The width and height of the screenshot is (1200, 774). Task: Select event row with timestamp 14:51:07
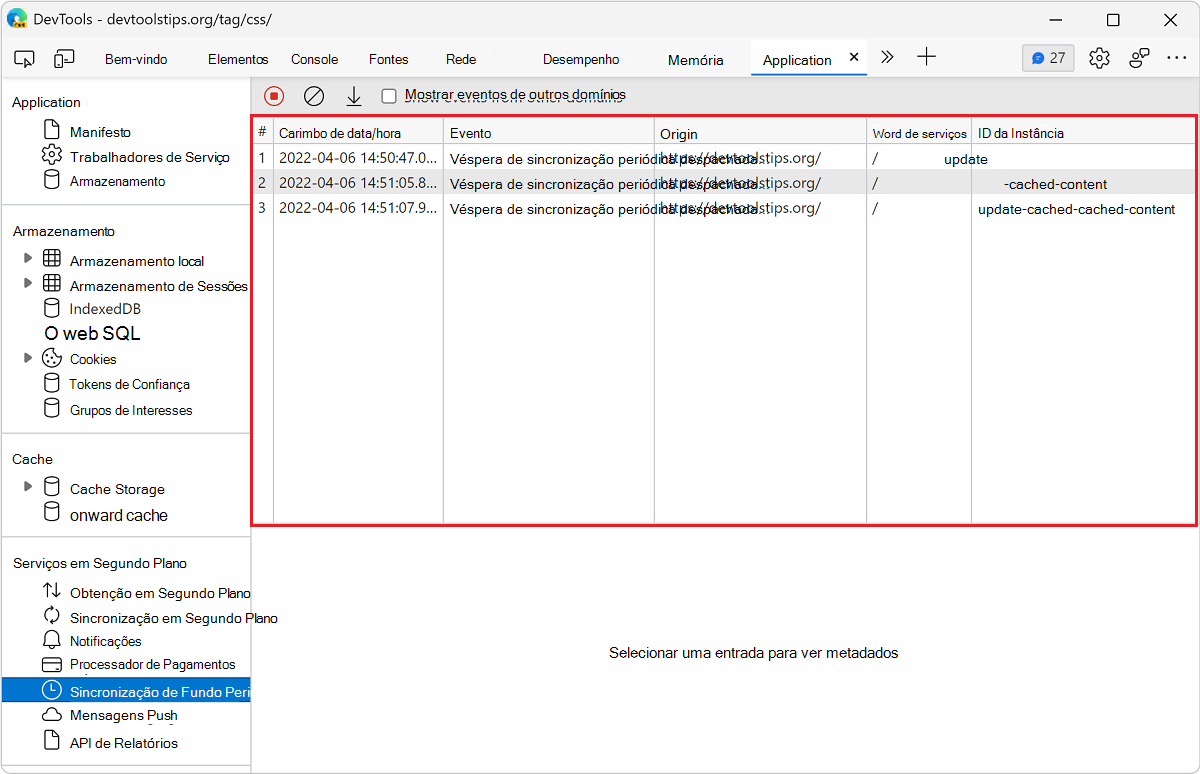pos(723,208)
